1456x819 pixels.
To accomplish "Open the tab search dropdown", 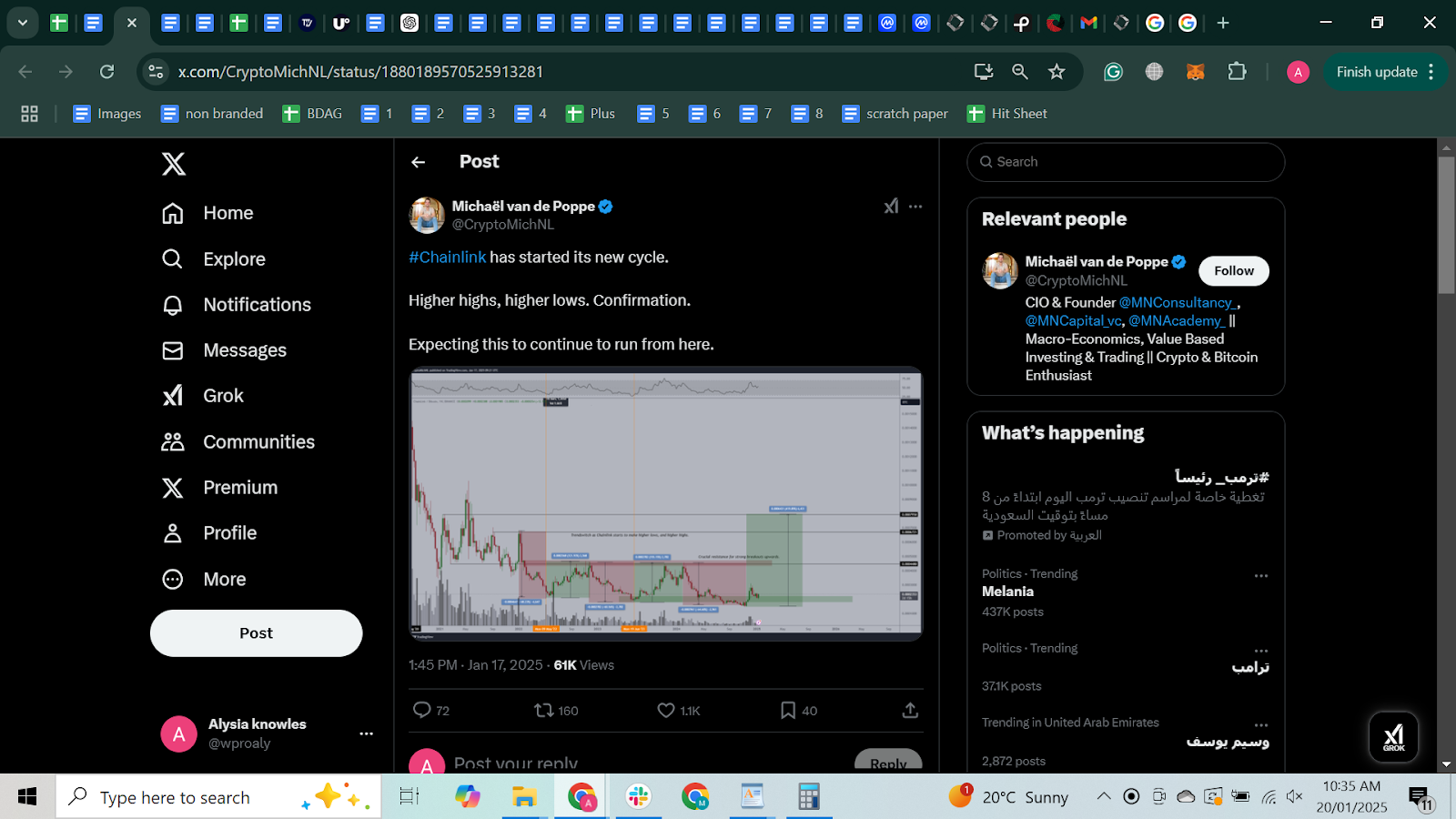I will [x=23, y=23].
